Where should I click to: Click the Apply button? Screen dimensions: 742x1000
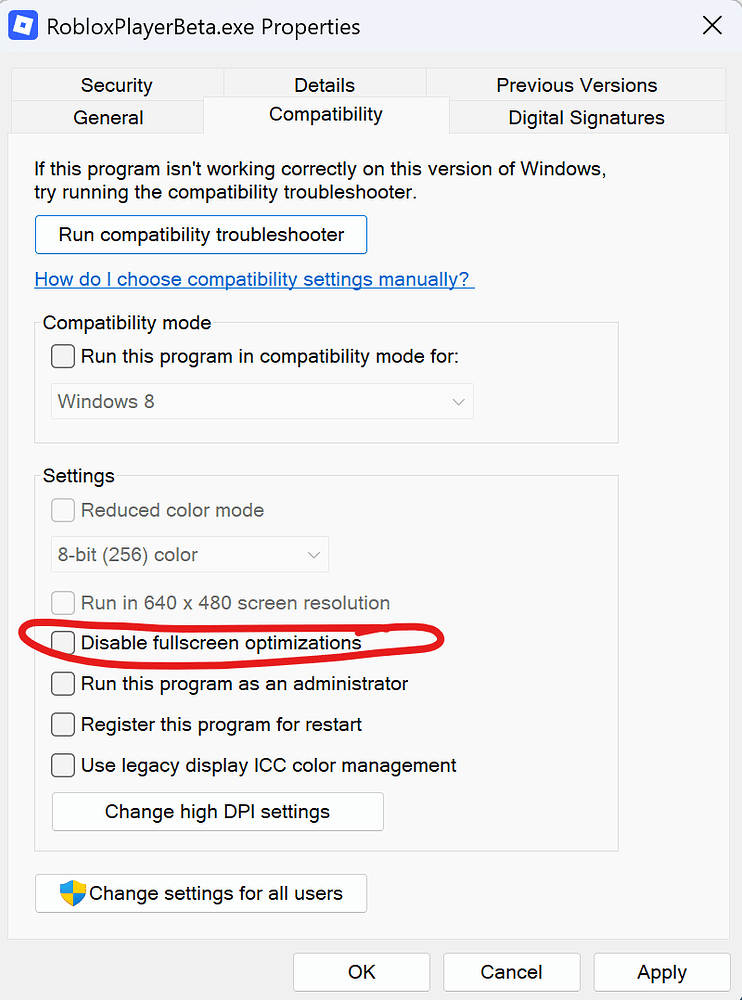tap(662, 973)
